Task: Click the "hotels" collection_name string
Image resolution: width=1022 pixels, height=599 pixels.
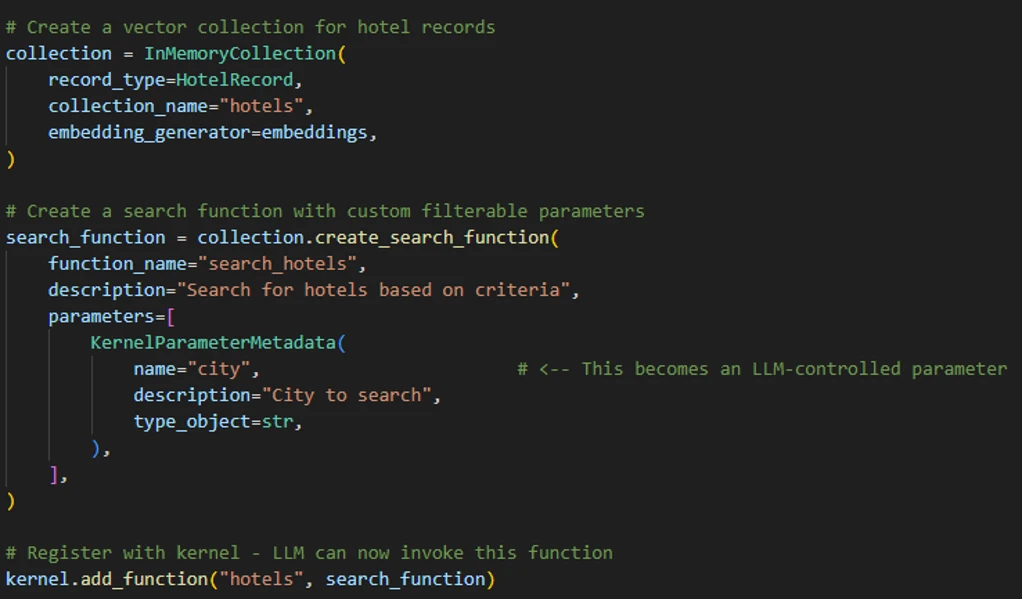Action: pyautogui.click(x=261, y=106)
